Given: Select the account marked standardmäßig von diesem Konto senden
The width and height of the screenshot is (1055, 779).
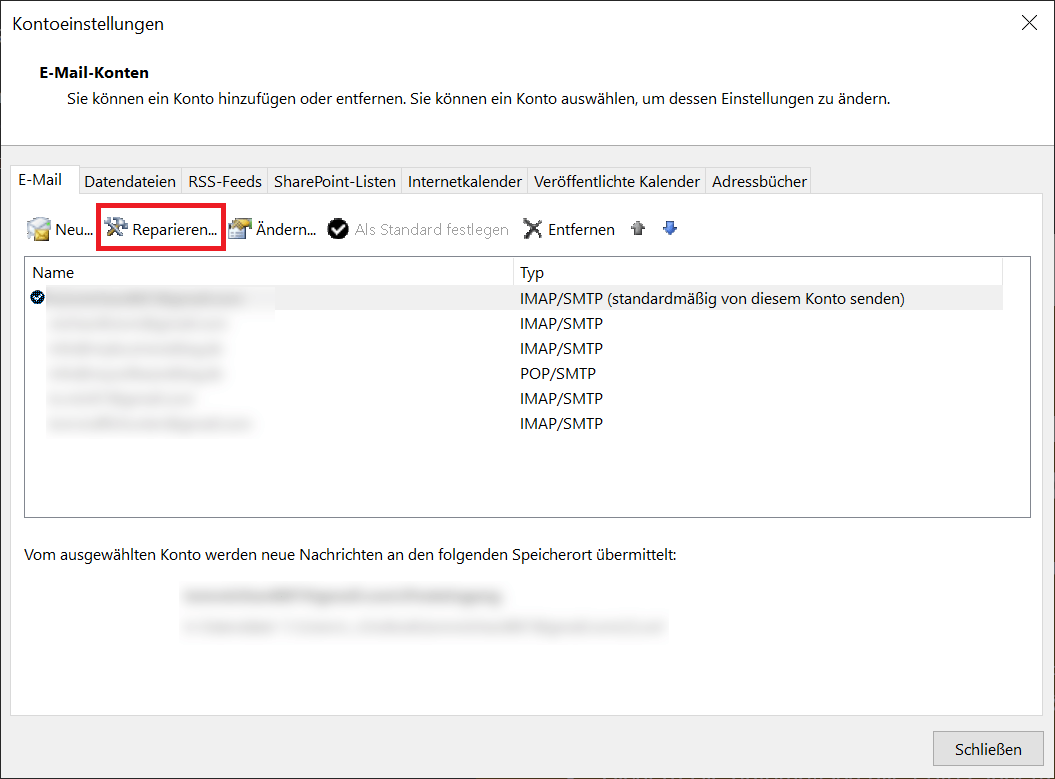Looking at the screenshot, I should tap(515, 298).
